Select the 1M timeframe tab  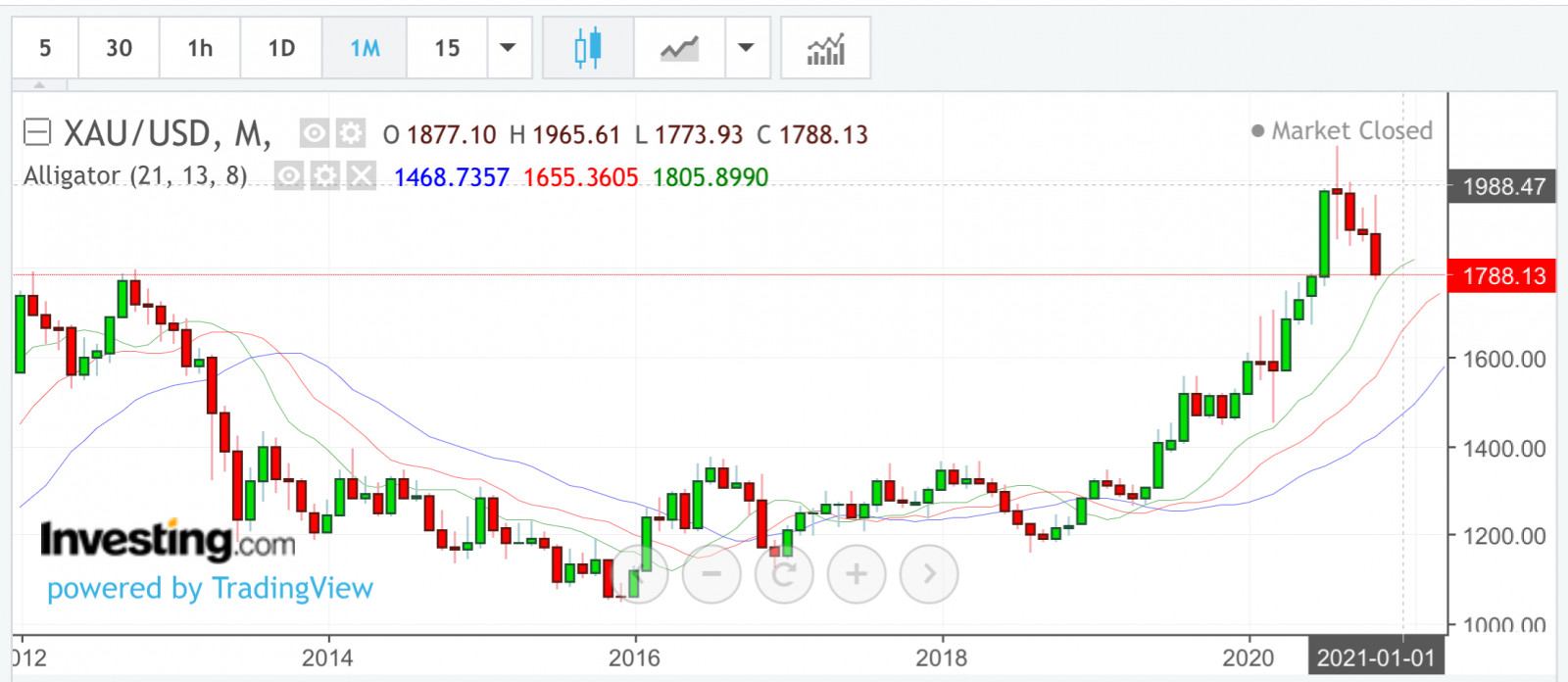click(365, 48)
